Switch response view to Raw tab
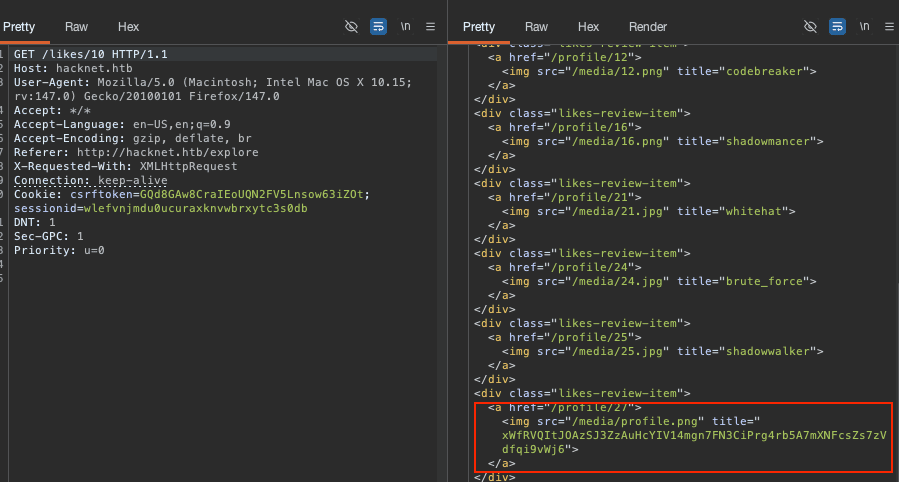The image size is (899, 482). [x=536, y=27]
